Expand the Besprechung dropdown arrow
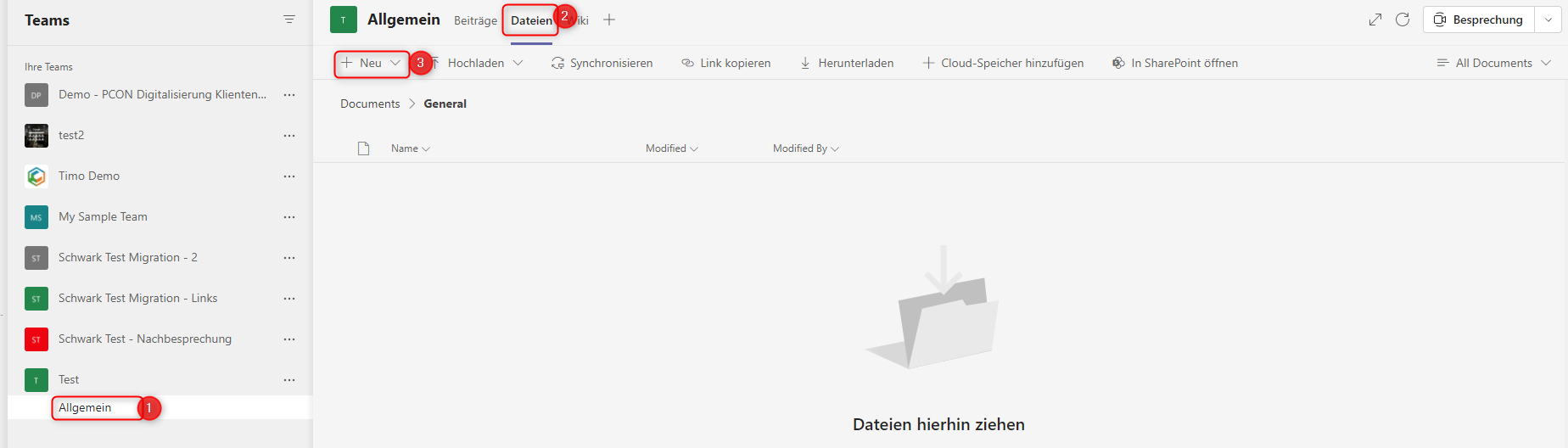This screenshot has width=1568, height=448. [x=1548, y=20]
